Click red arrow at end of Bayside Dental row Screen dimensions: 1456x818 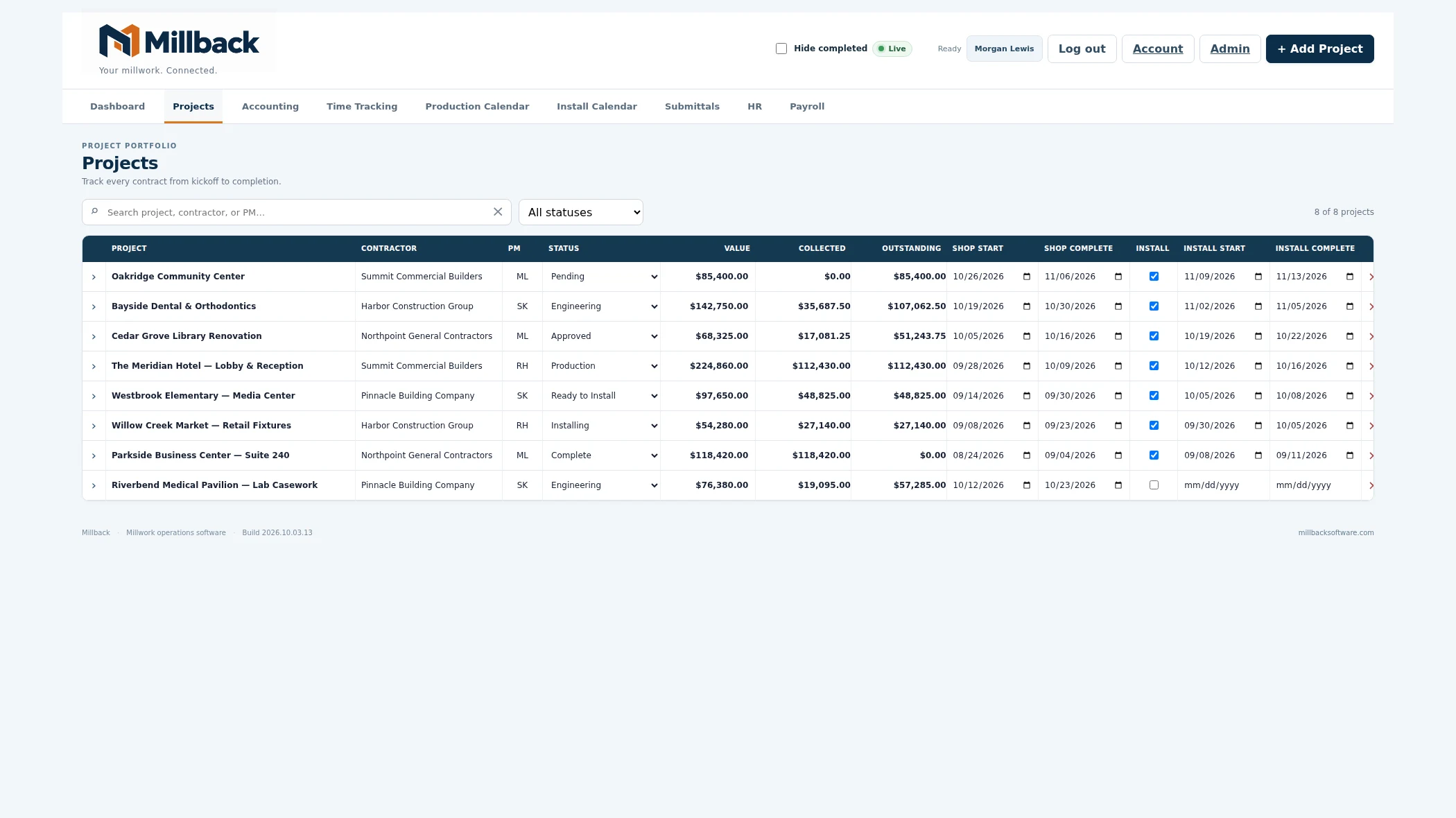tap(1371, 306)
